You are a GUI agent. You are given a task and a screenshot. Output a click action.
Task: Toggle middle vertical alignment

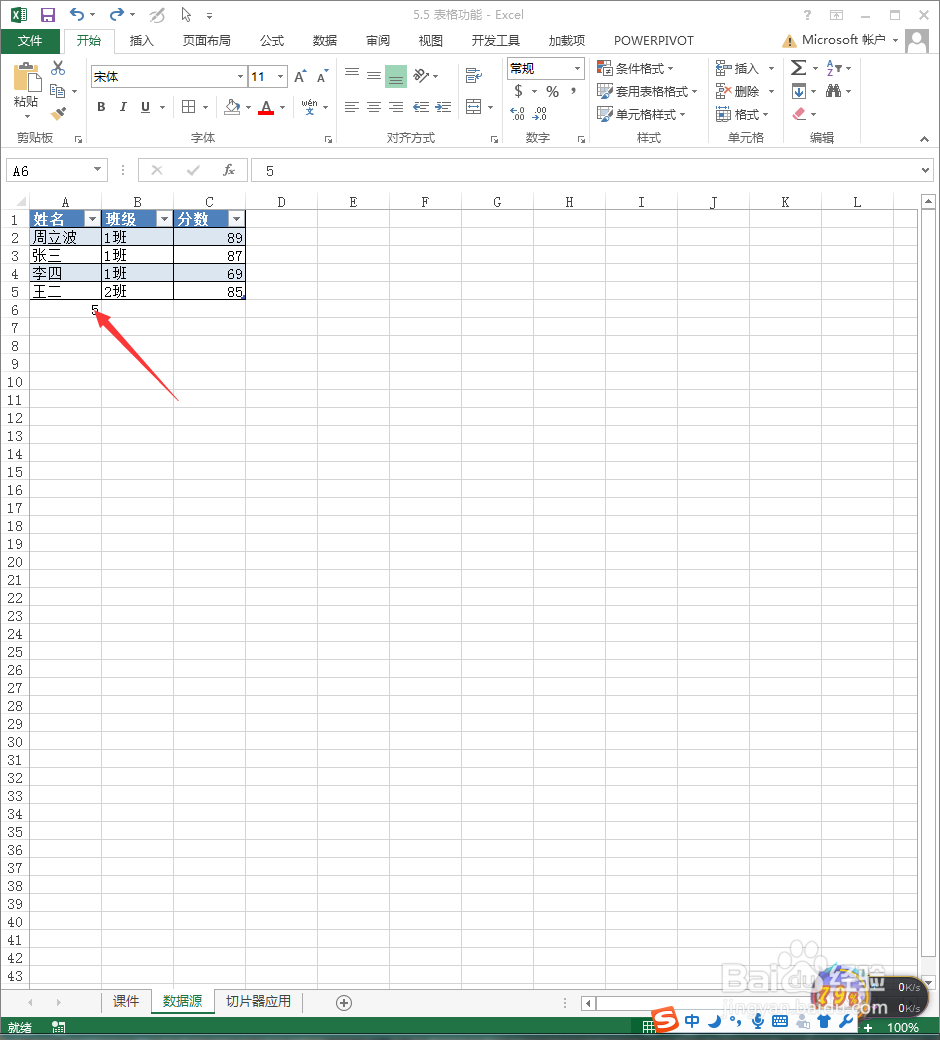tap(374, 76)
